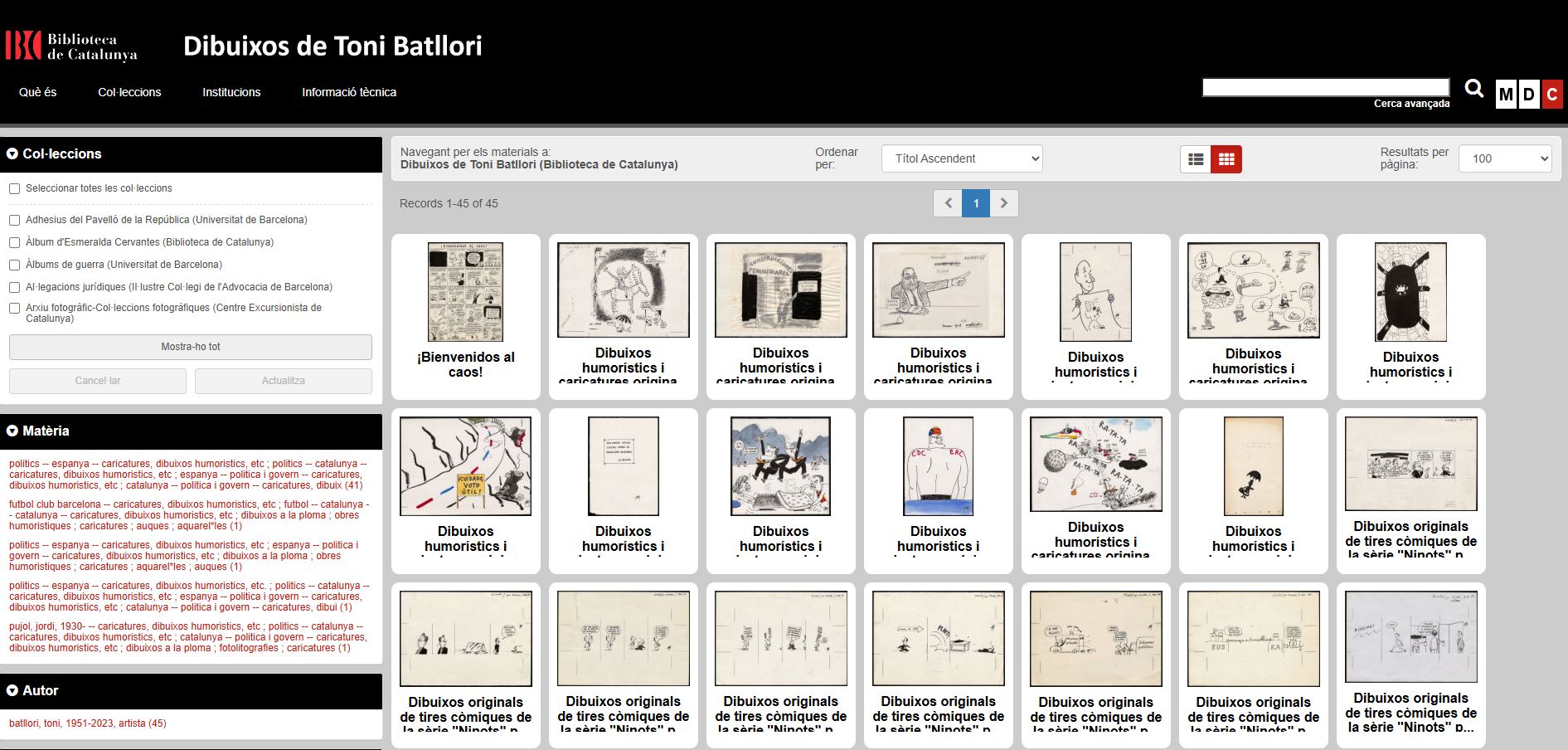Open the Què és menu

(x=38, y=92)
